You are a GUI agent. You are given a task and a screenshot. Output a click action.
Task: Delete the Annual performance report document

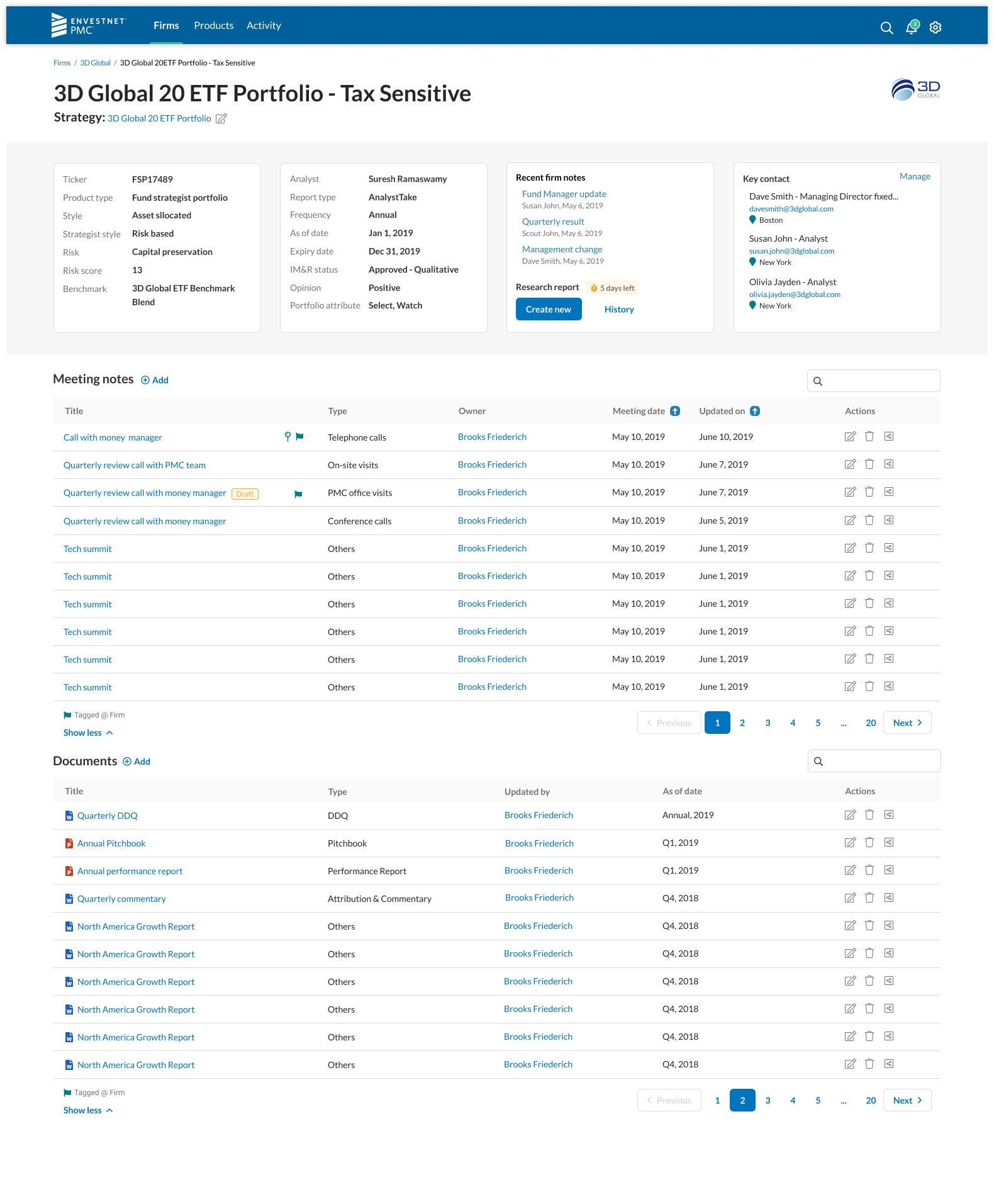(869, 870)
